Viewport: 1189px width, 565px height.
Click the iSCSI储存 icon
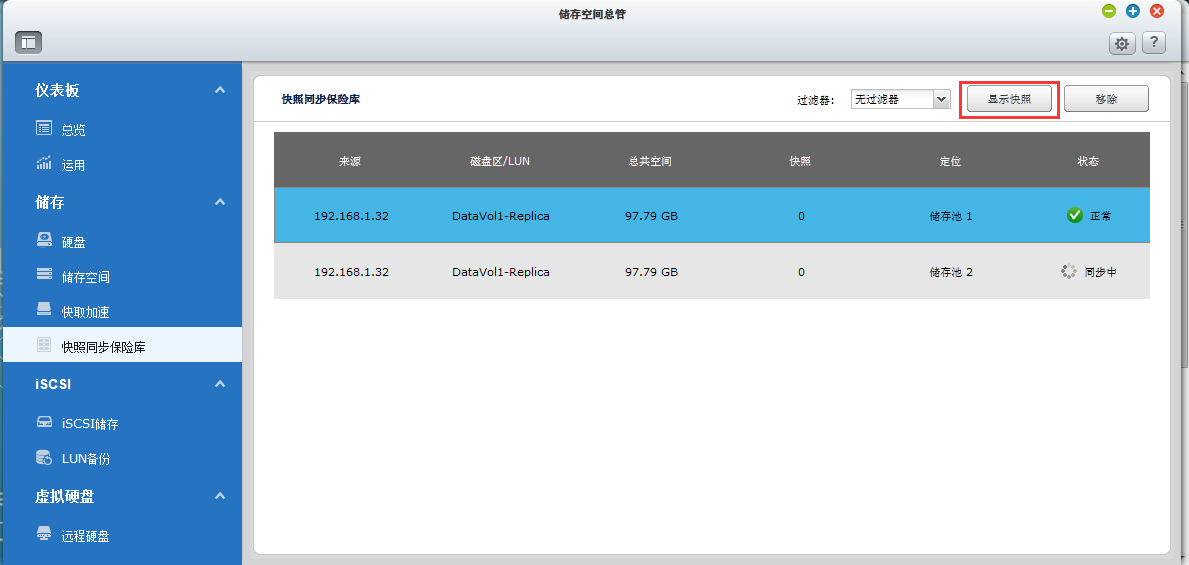point(45,422)
